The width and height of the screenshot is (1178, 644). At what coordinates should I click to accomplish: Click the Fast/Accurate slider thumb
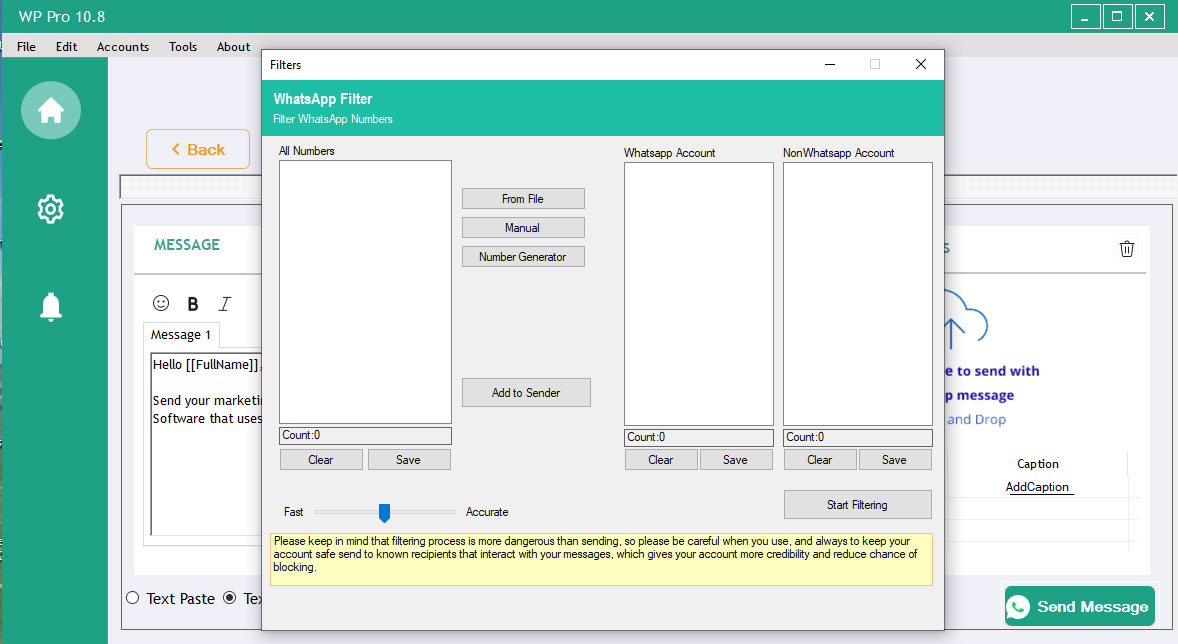tap(384, 512)
